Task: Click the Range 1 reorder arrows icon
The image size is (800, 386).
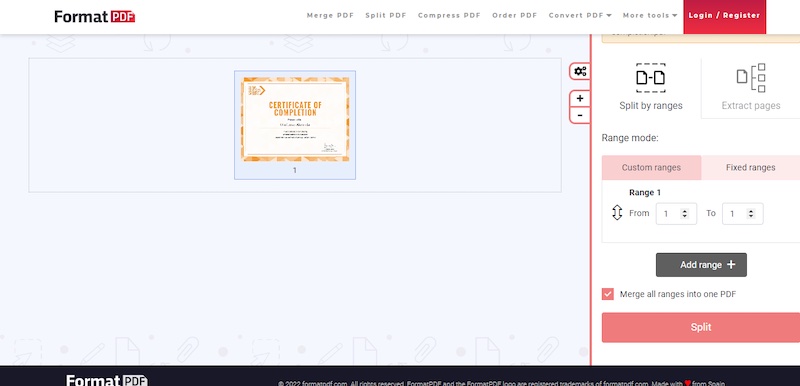Action: (617, 213)
